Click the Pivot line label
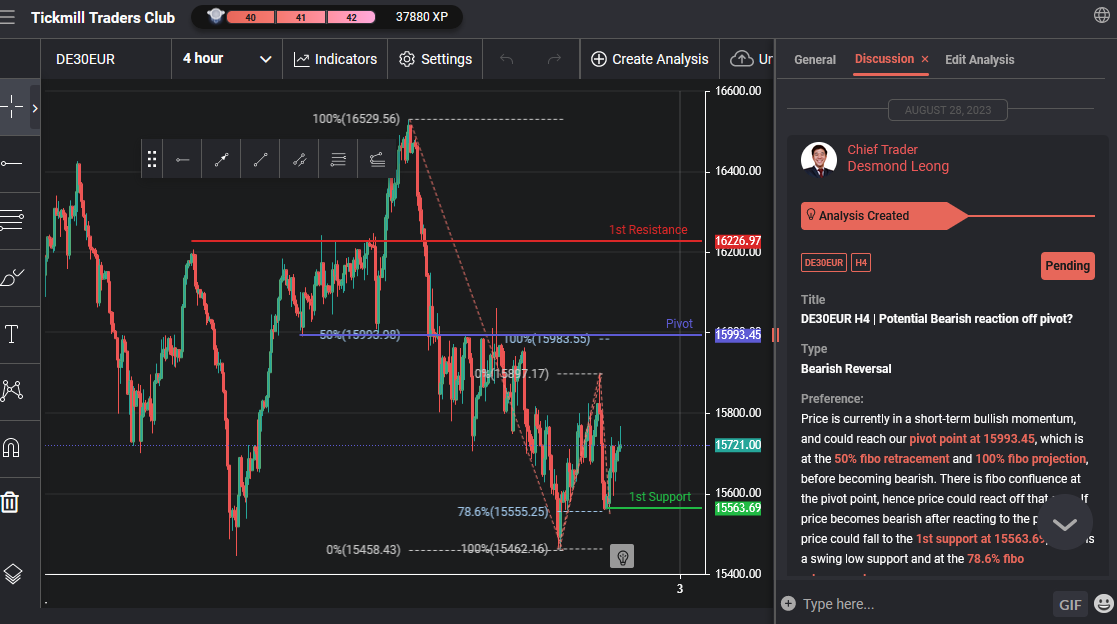 point(679,323)
